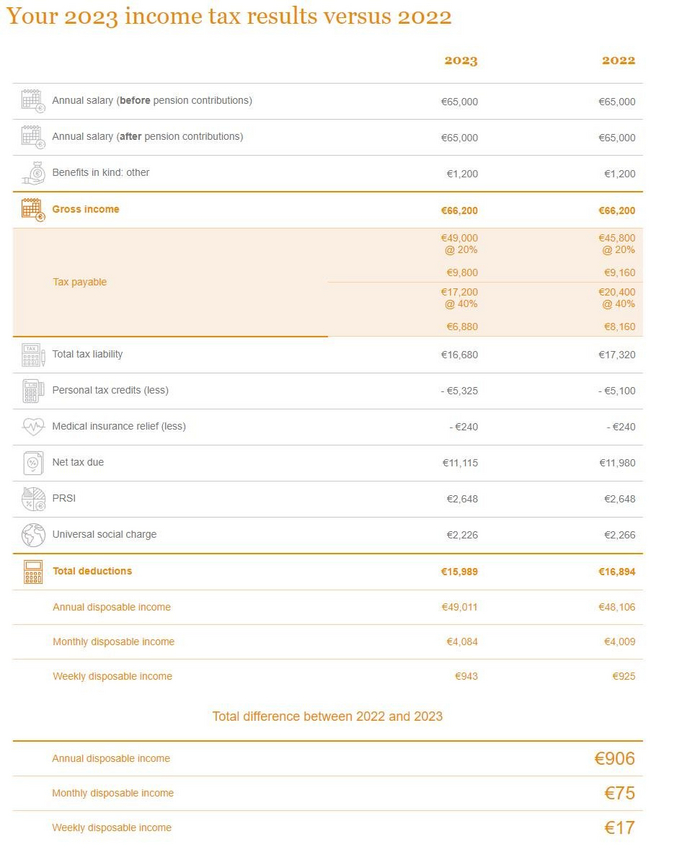Select the 2022 column header
This screenshot has width=700, height=852.
point(618,61)
